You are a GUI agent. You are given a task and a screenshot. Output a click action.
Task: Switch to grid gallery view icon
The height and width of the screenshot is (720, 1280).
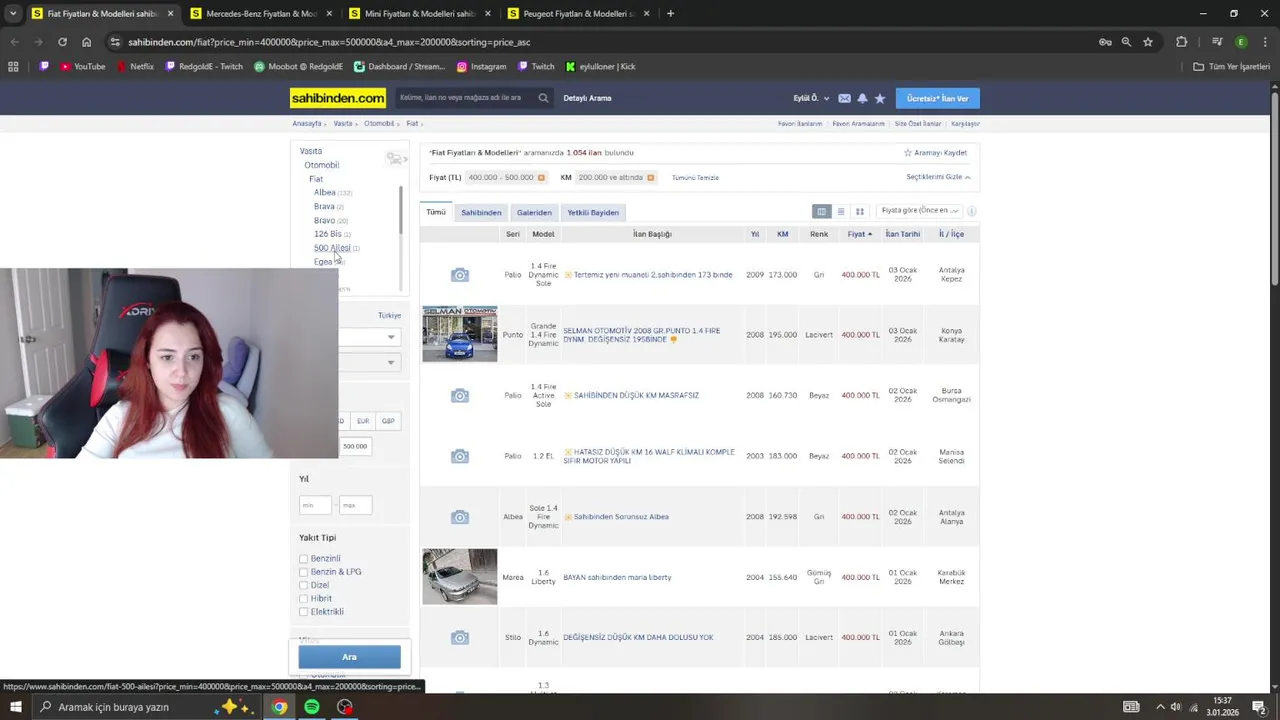pyautogui.click(x=859, y=211)
